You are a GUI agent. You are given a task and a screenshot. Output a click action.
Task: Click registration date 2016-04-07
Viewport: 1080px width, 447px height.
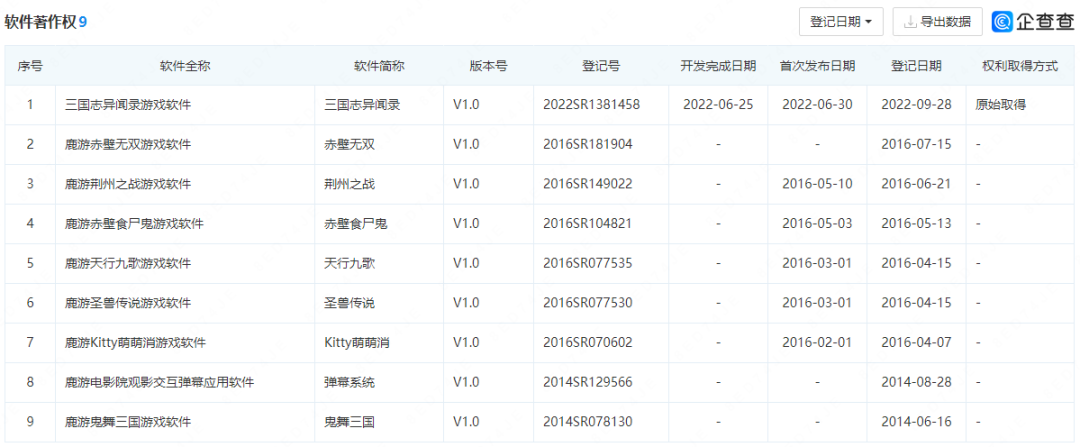916,342
